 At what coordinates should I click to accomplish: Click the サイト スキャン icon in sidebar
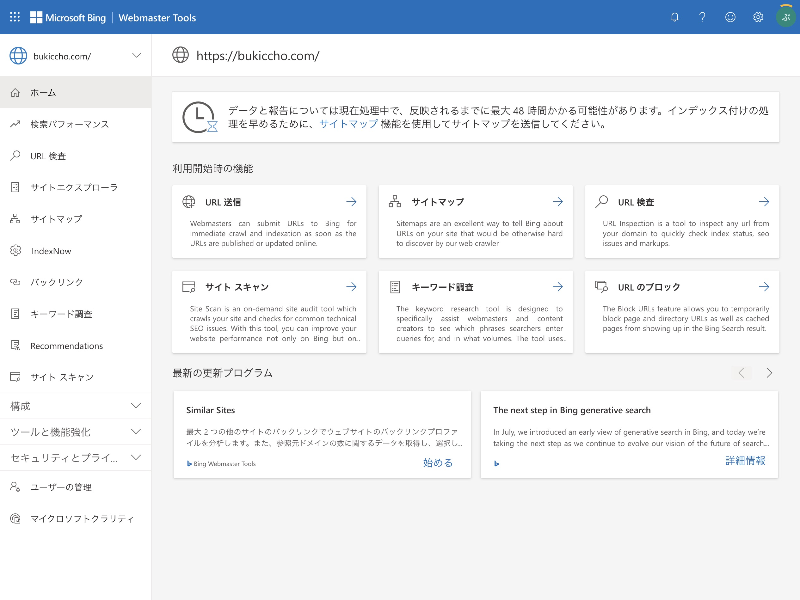tap(15, 377)
